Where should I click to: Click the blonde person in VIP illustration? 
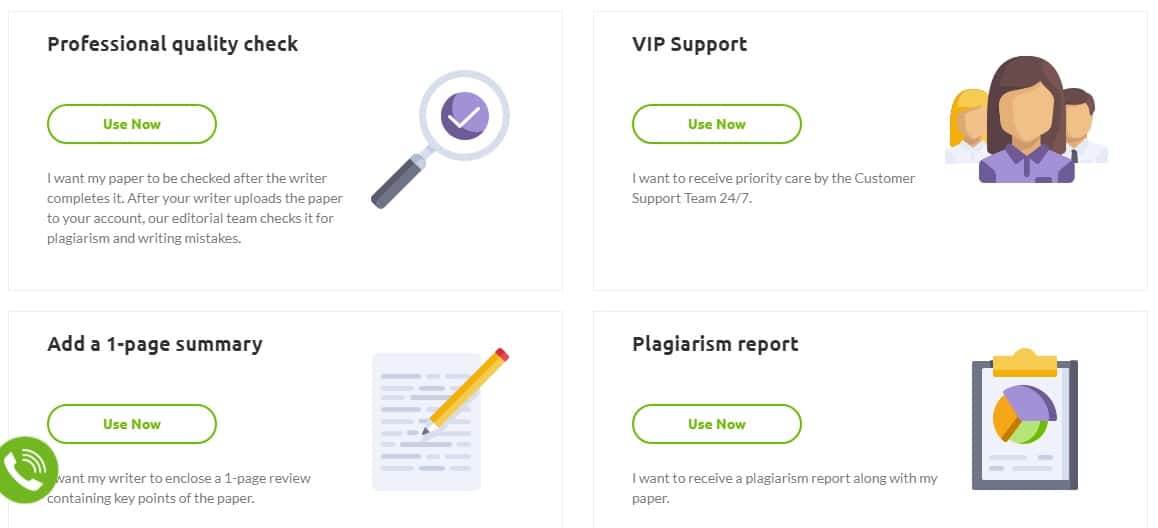967,126
